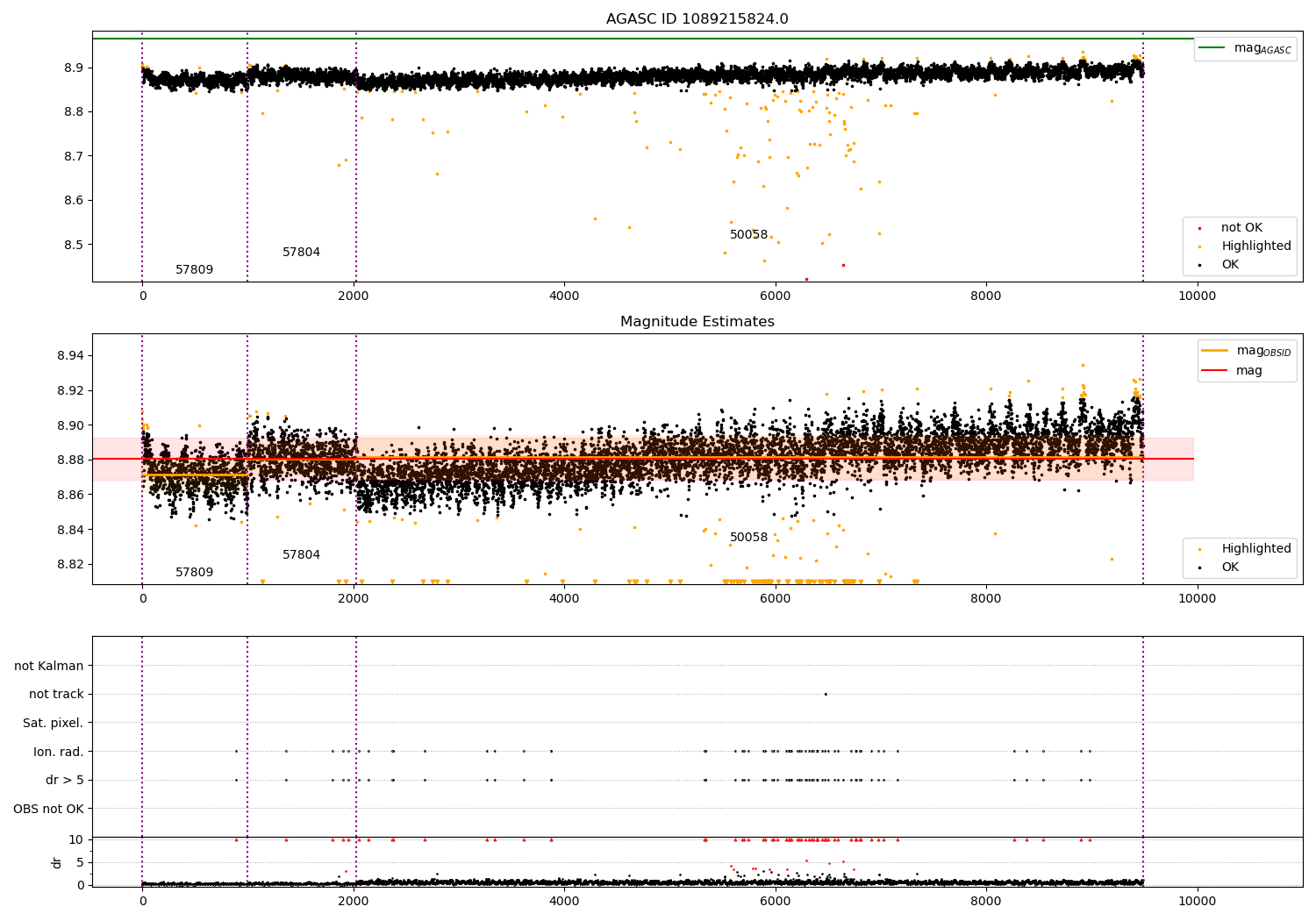This screenshot has height=921, width=1316.
Task: Click the 'not Kalman' axis label
Action: (49, 666)
